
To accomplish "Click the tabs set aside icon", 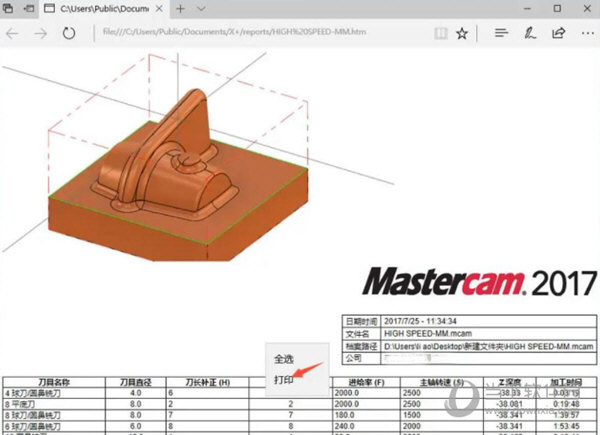I will [x=8, y=8].
